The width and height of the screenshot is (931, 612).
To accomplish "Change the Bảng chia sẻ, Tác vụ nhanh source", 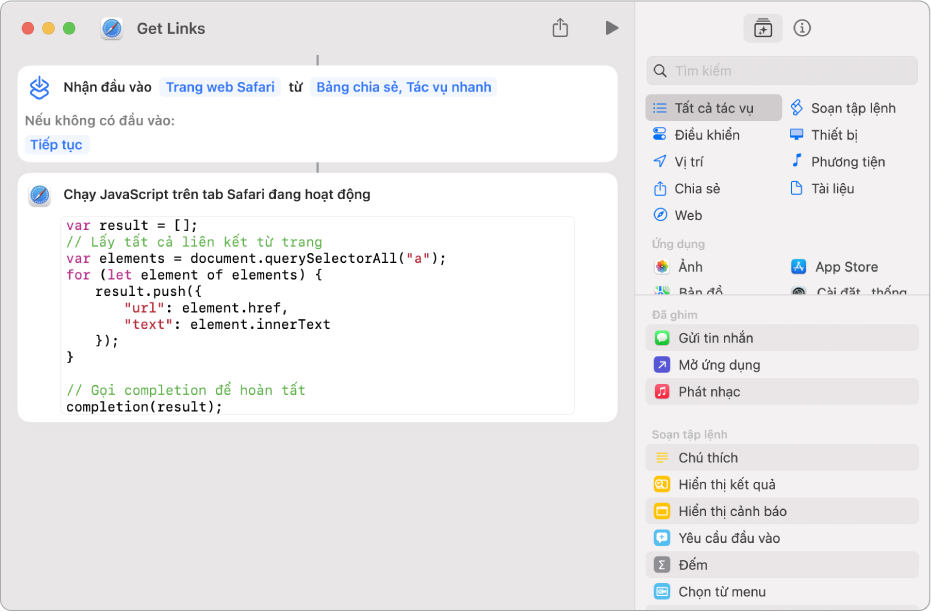I will 404,87.
